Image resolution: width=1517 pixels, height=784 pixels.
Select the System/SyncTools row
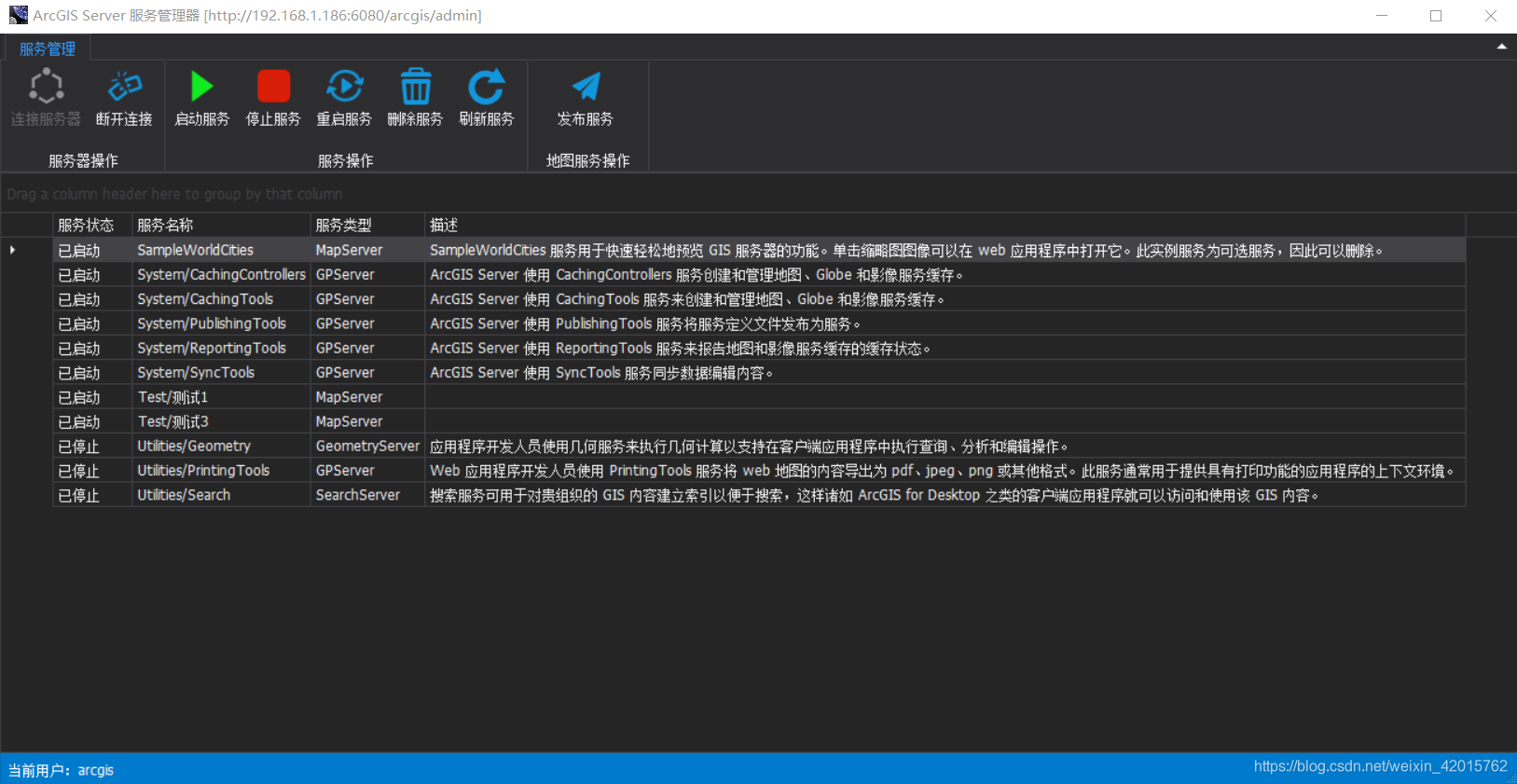pyautogui.click(x=759, y=373)
